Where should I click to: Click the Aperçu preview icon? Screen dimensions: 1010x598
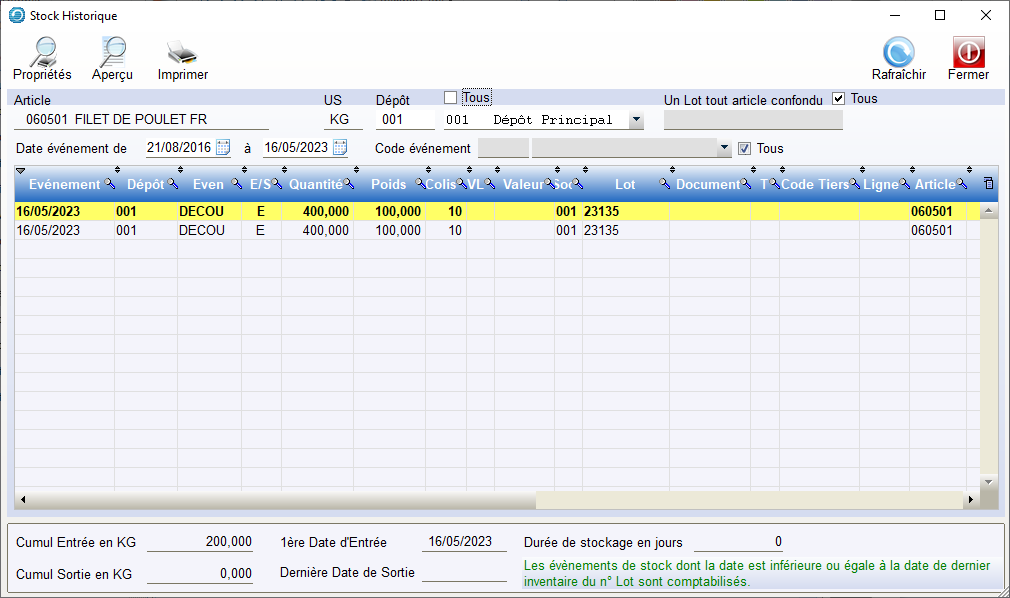pyautogui.click(x=111, y=52)
